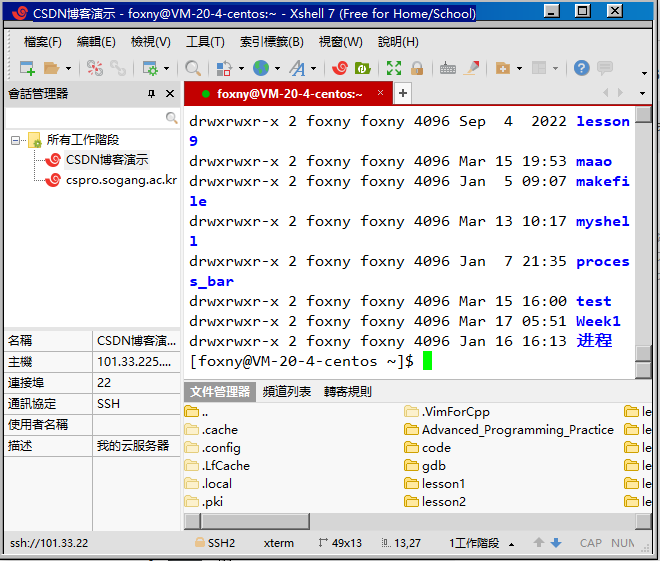The height and width of the screenshot is (561, 660).
Task: Open the 工具(T) menu
Action: coord(205,42)
